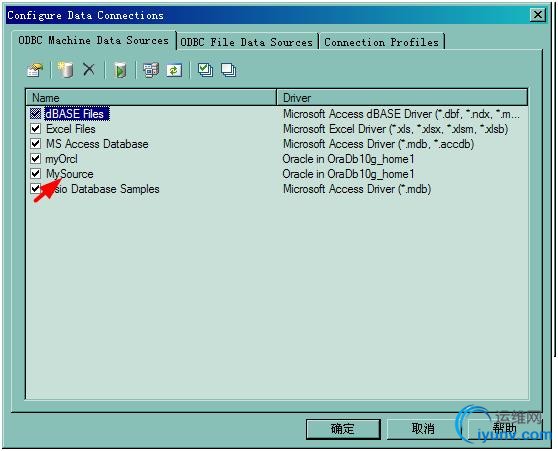Toggle the MySource checkbox
This screenshot has width=558, height=451.
click(35, 174)
